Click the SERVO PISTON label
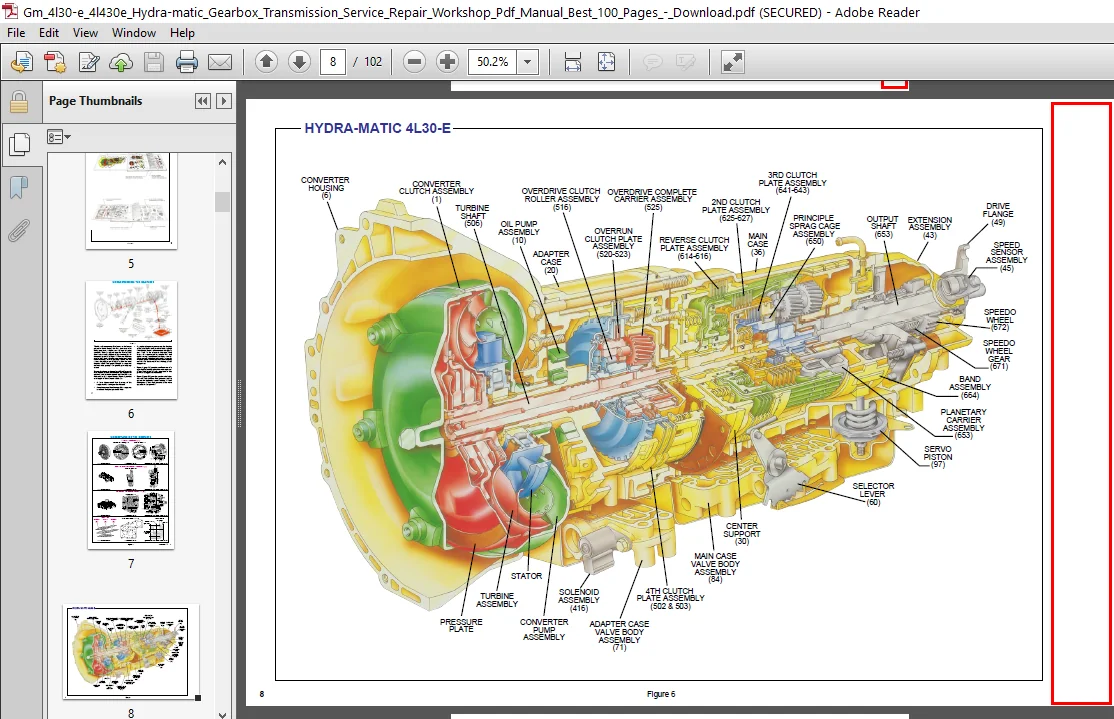The width and height of the screenshot is (1114, 719). (x=938, y=457)
